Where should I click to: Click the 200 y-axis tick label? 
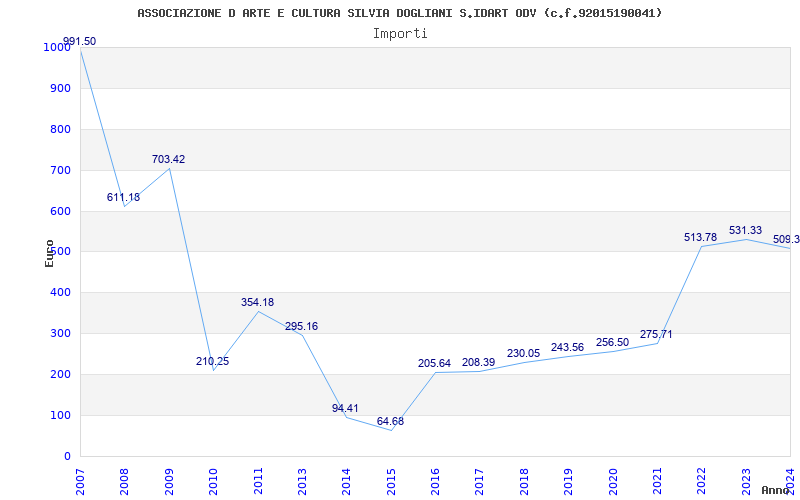(60, 374)
